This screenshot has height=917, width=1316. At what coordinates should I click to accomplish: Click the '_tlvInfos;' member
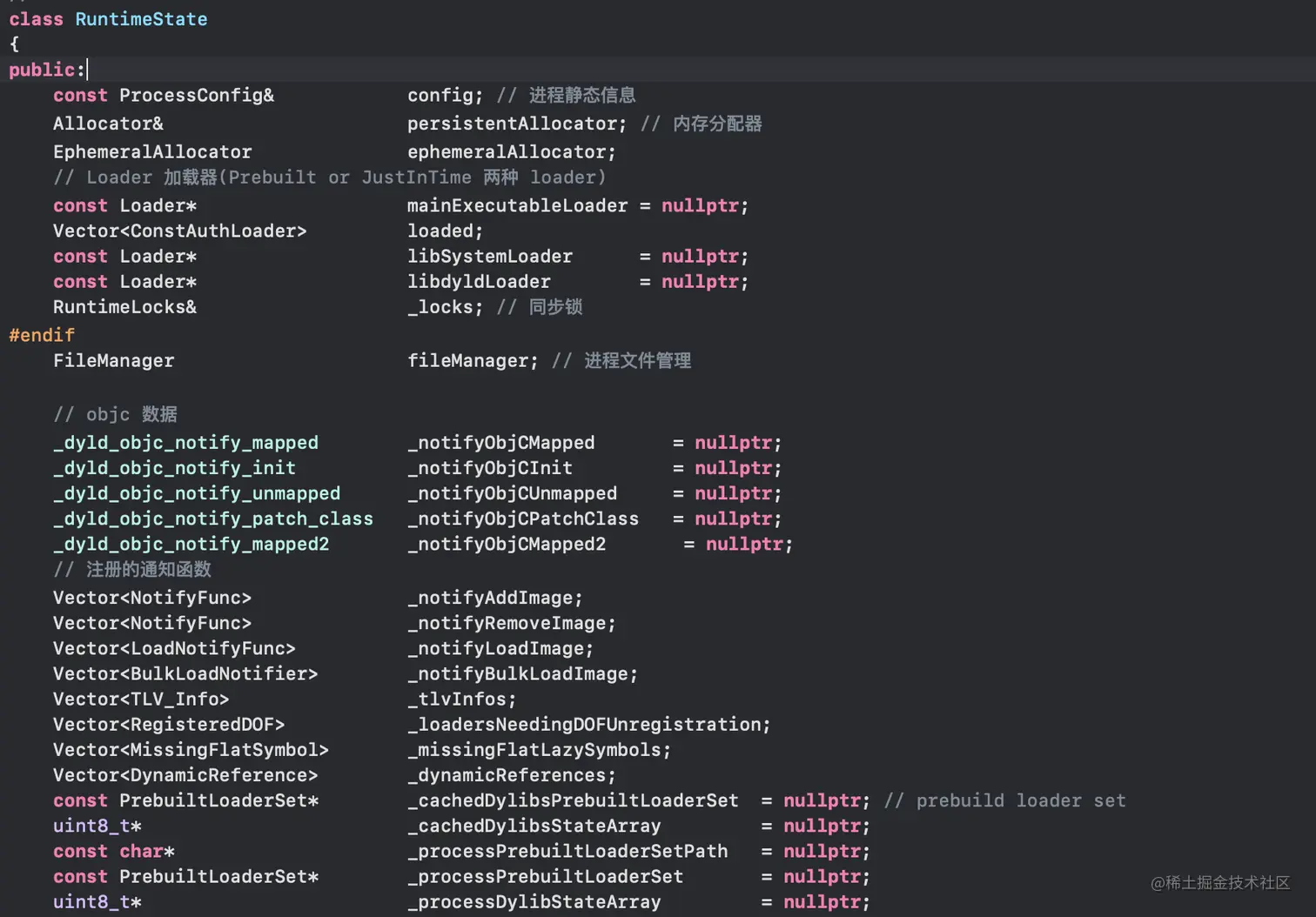tap(462, 699)
